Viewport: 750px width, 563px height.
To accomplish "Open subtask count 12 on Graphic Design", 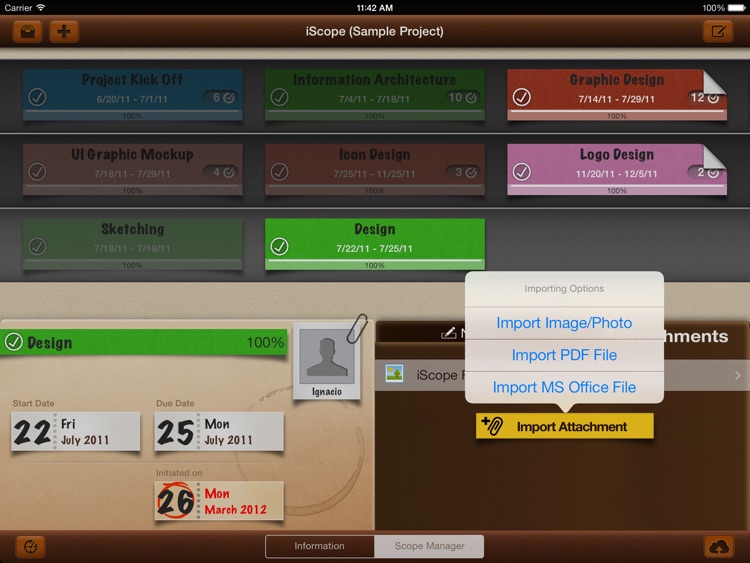I will 705,98.
